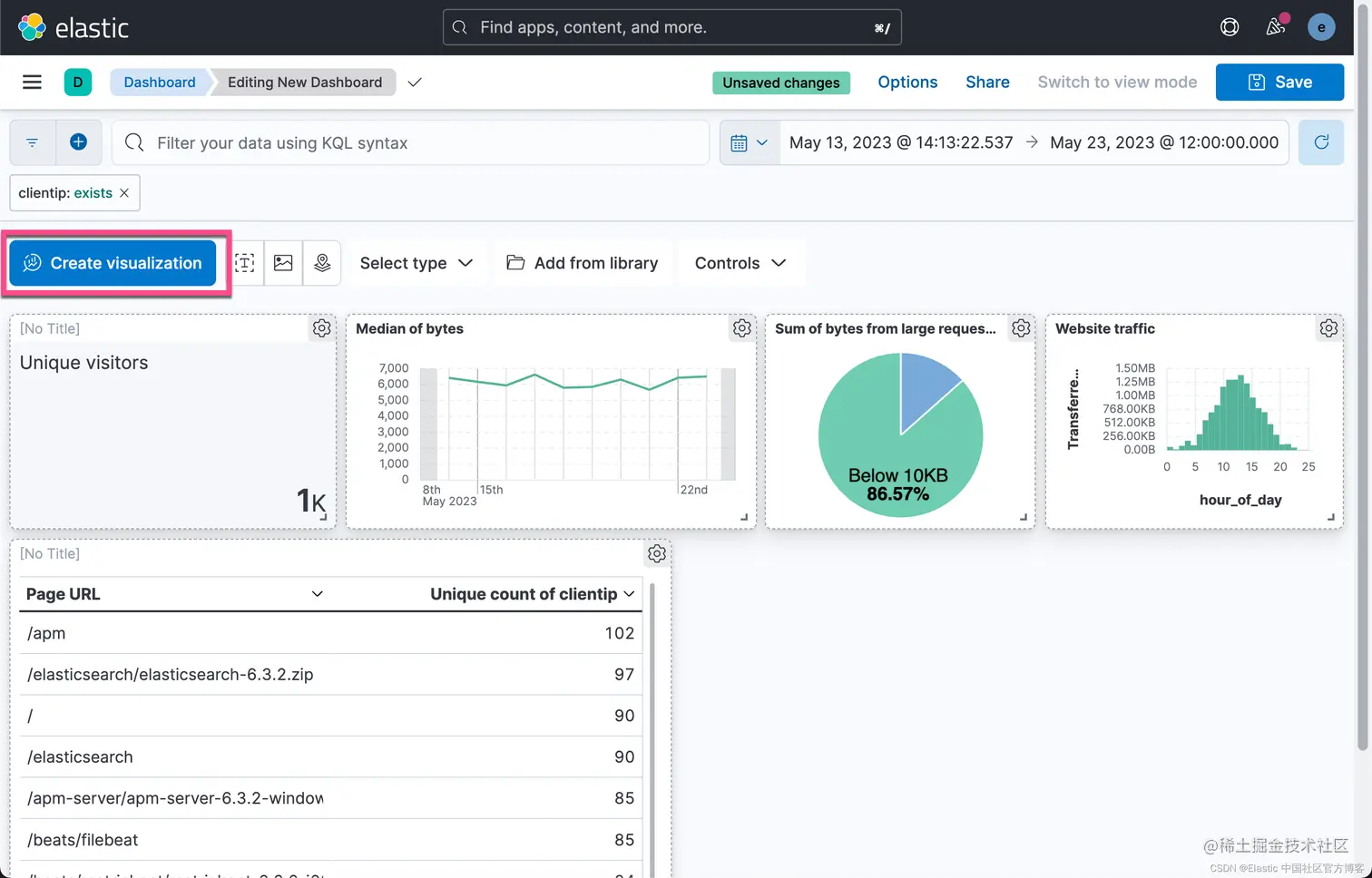Open Unique count of clientip column menu
This screenshot has height=878, width=1372.
click(629, 594)
